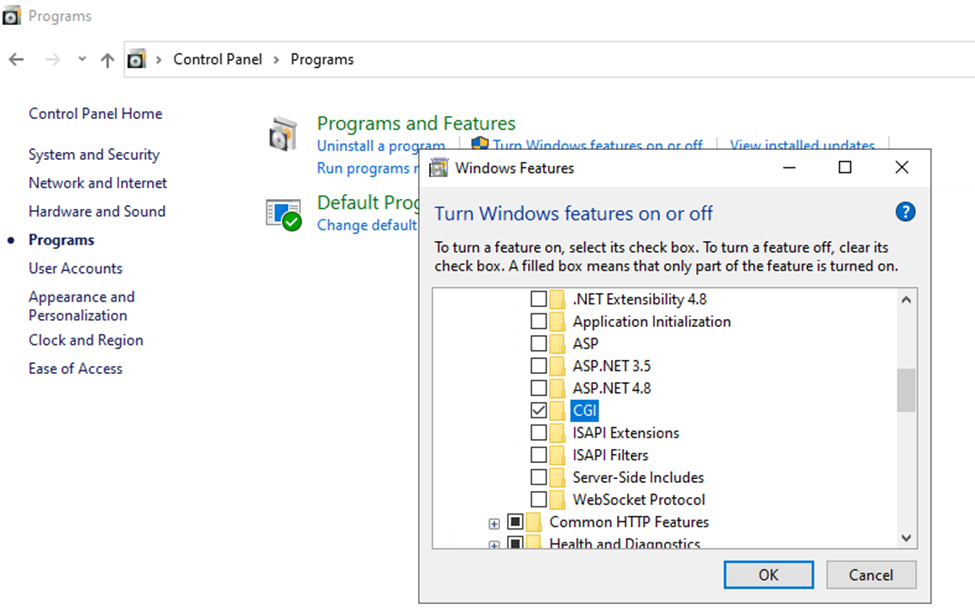
Task: Click the features list scrollbar thumb
Action: [906, 390]
